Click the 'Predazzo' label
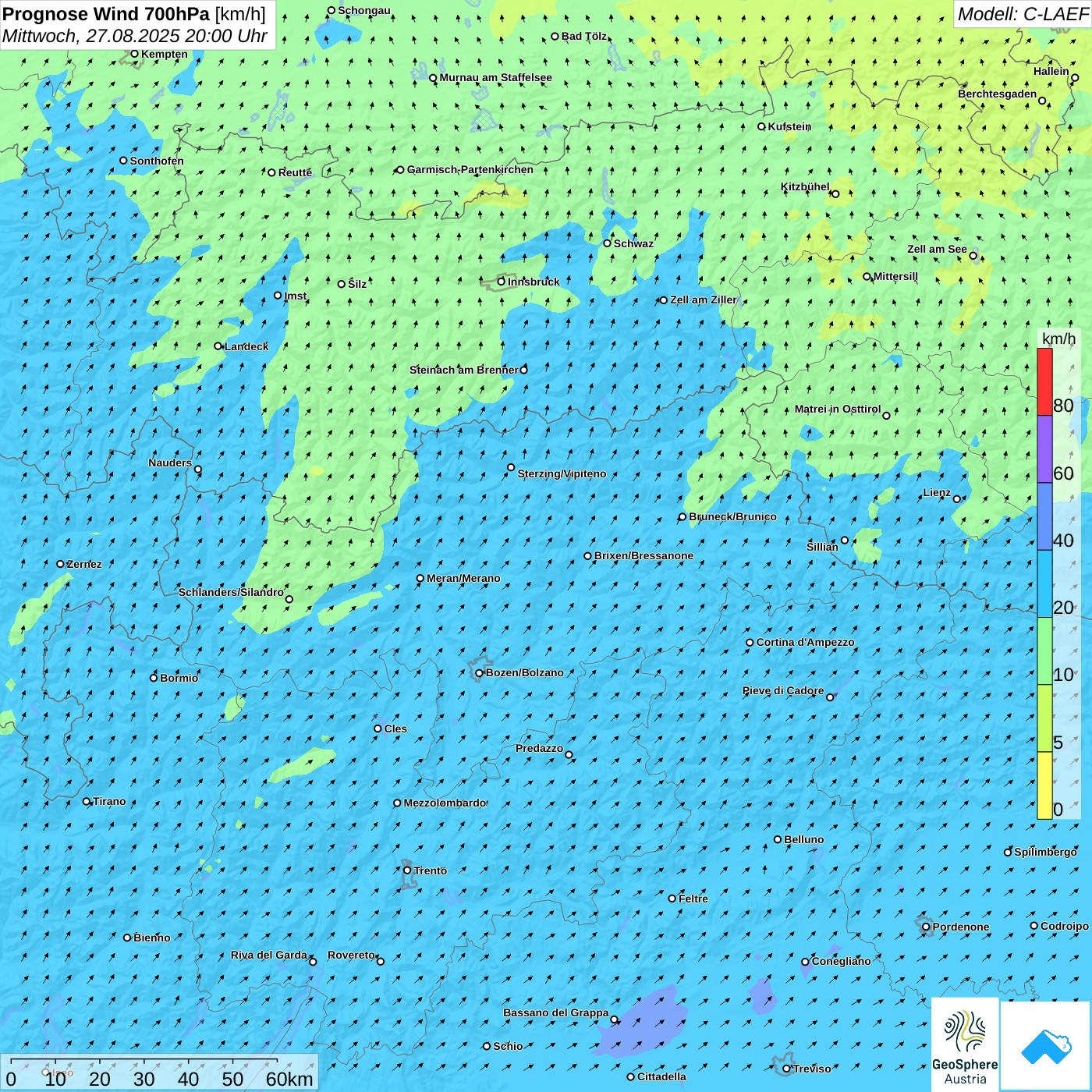1092x1092 pixels. pos(539,748)
